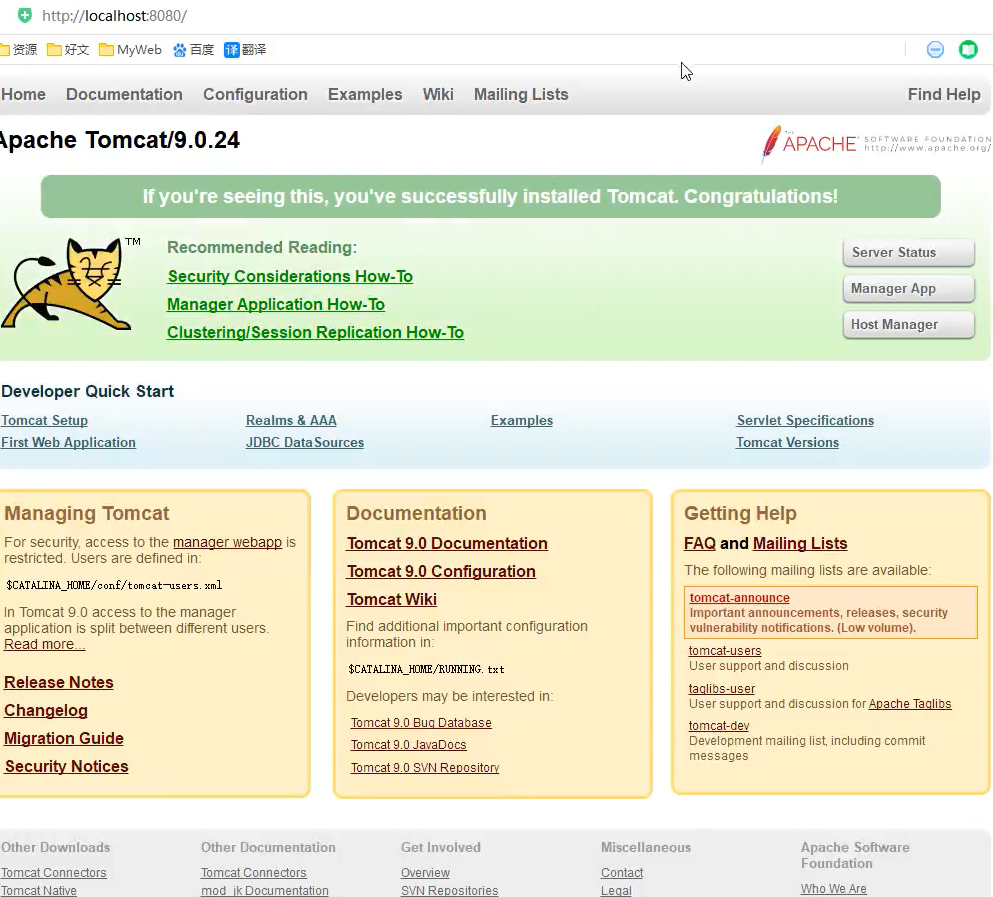Open the tomcat-dev mailing list link
The height and width of the screenshot is (897, 993).
719,725
